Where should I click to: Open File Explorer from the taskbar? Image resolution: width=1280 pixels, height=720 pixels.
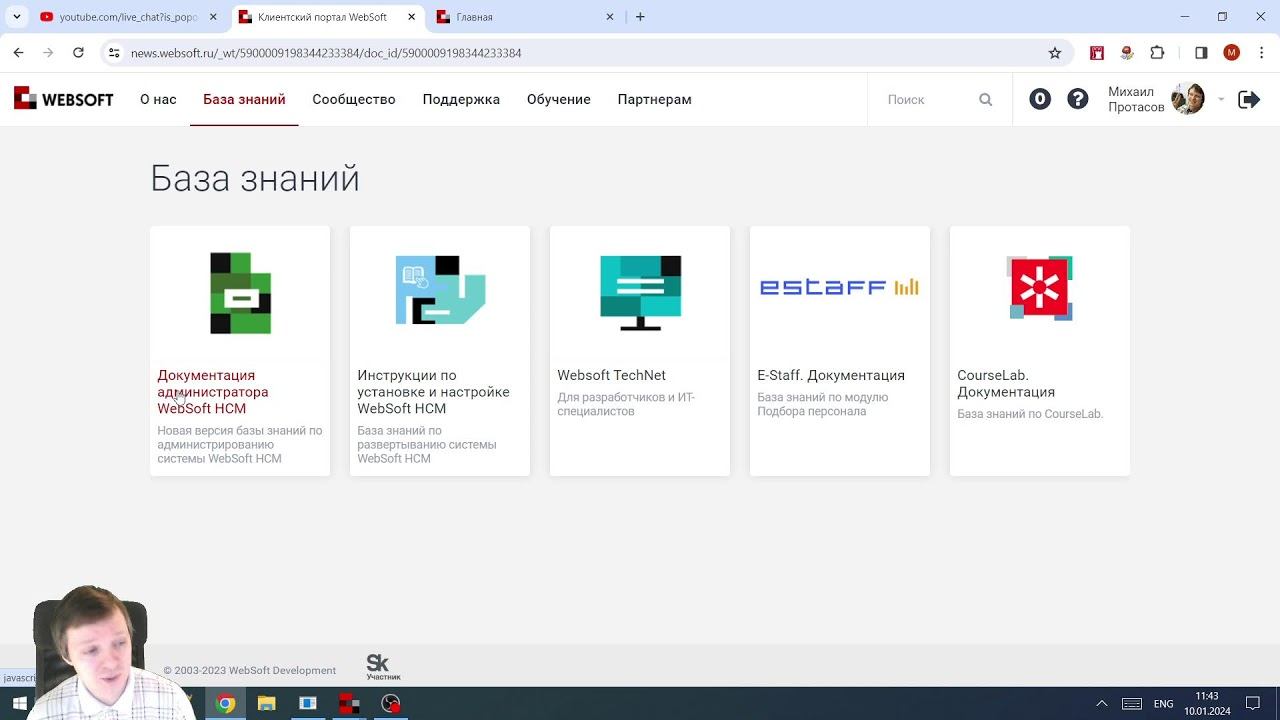(266, 704)
